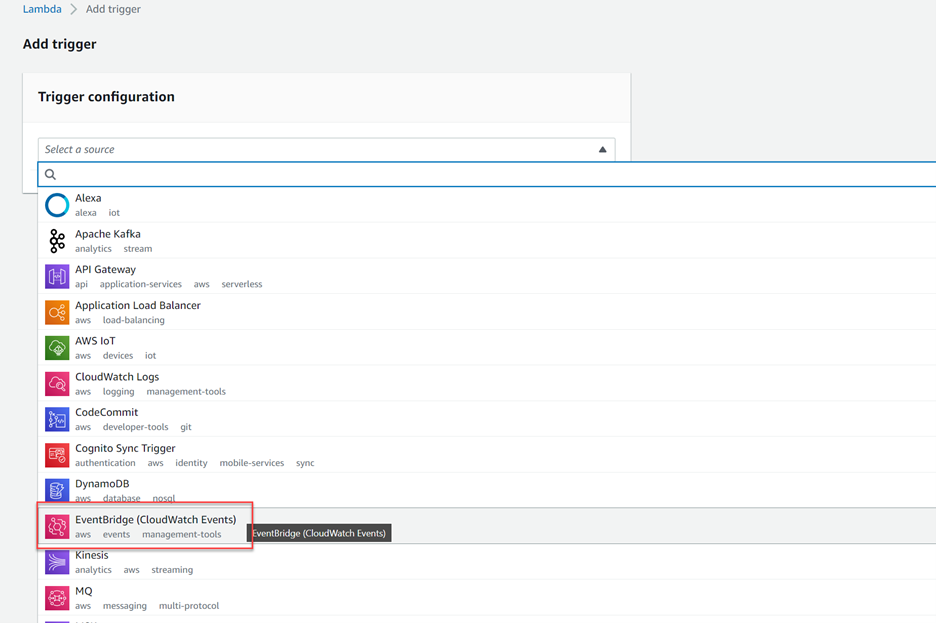Click the Add trigger breadcrumb item
Image resolution: width=936 pixels, height=623 pixels.
point(113,9)
